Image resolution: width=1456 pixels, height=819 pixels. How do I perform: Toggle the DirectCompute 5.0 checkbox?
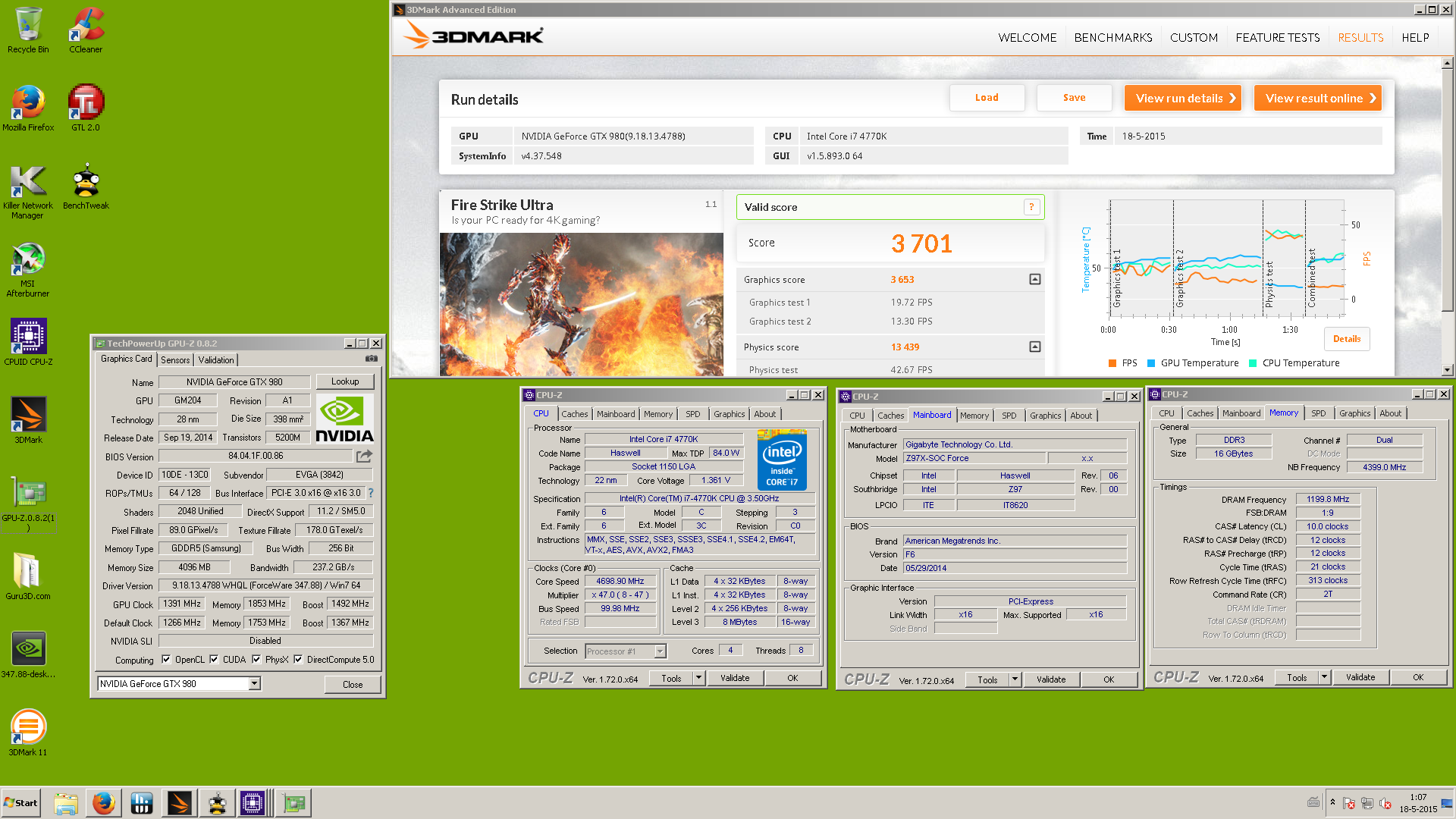pyautogui.click(x=298, y=659)
